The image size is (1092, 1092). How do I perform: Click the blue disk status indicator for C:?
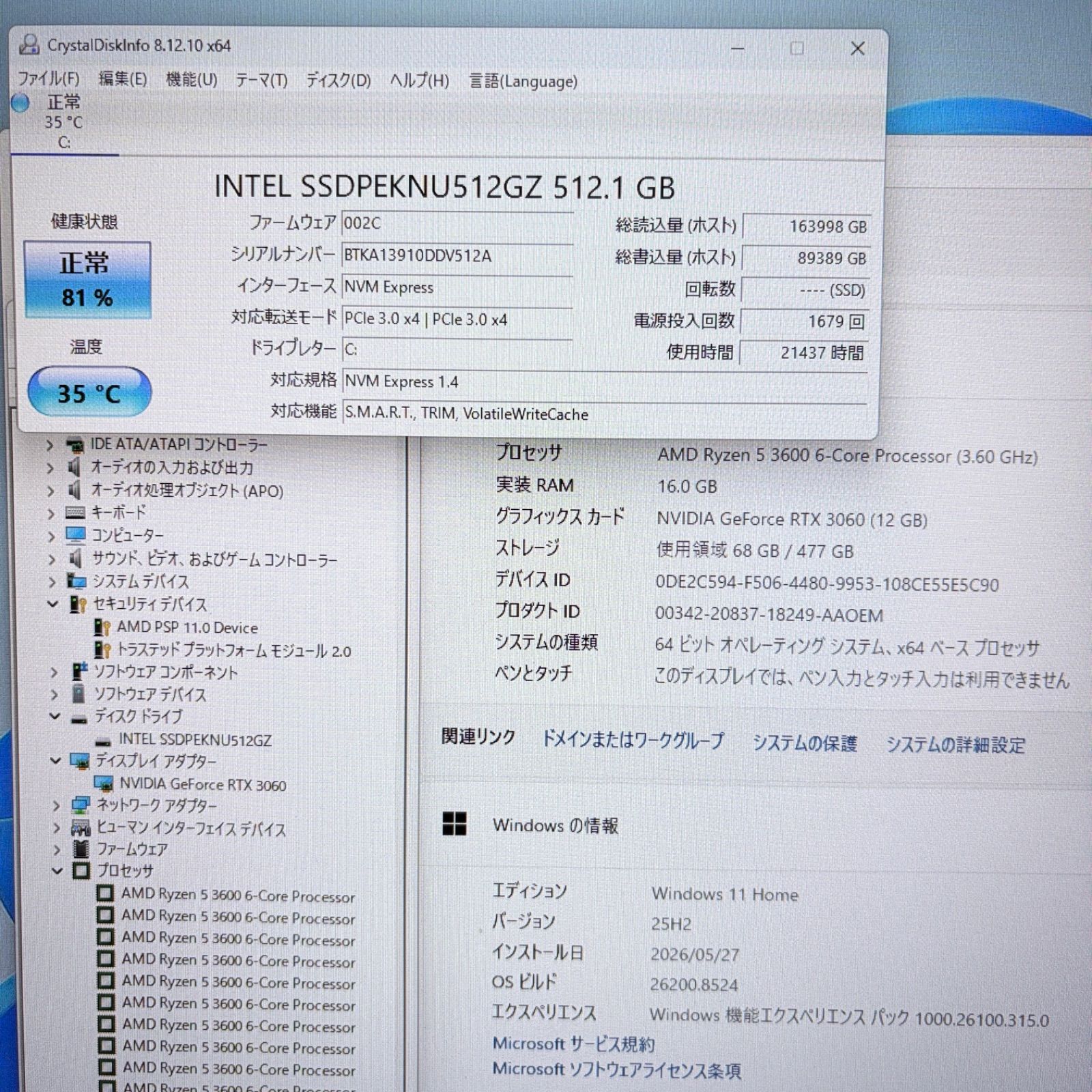tap(20, 103)
